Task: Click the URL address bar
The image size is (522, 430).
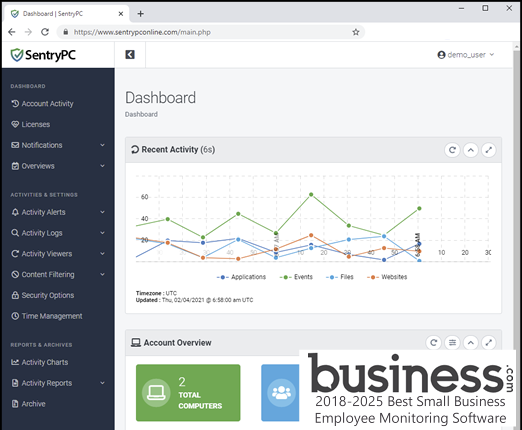Action: (x=211, y=32)
